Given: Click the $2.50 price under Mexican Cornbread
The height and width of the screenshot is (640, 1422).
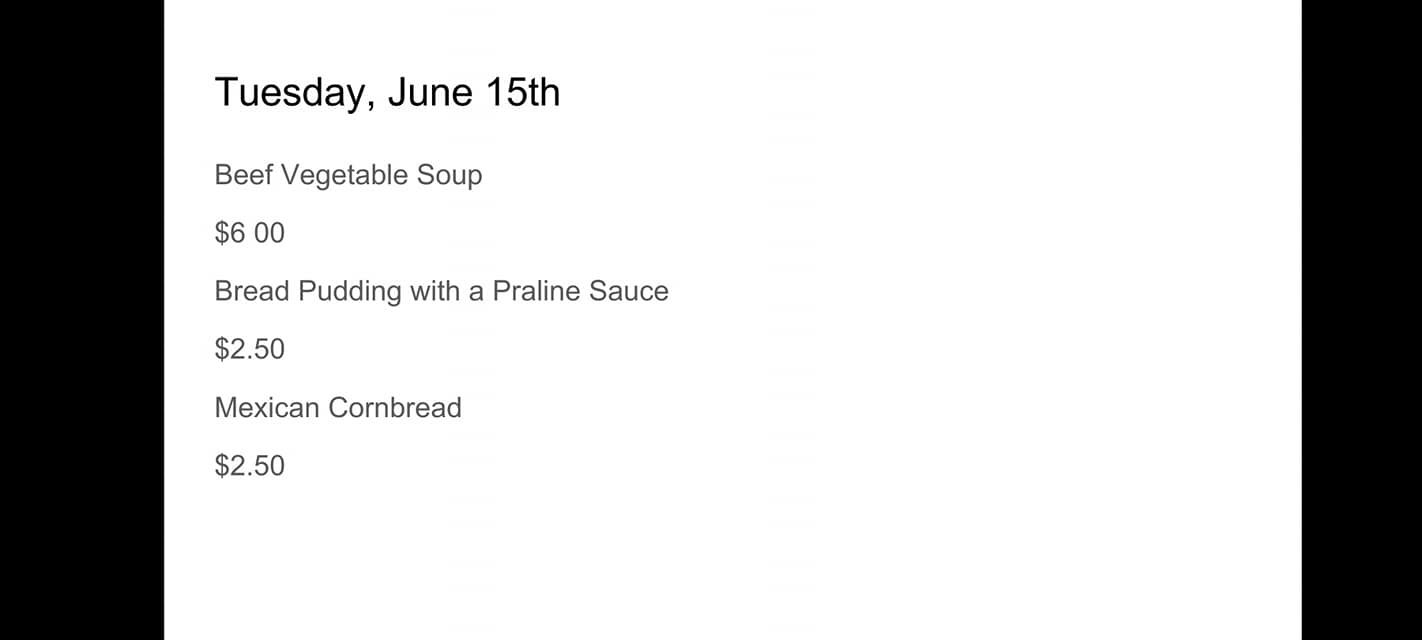Looking at the screenshot, I should coord(249,465).
